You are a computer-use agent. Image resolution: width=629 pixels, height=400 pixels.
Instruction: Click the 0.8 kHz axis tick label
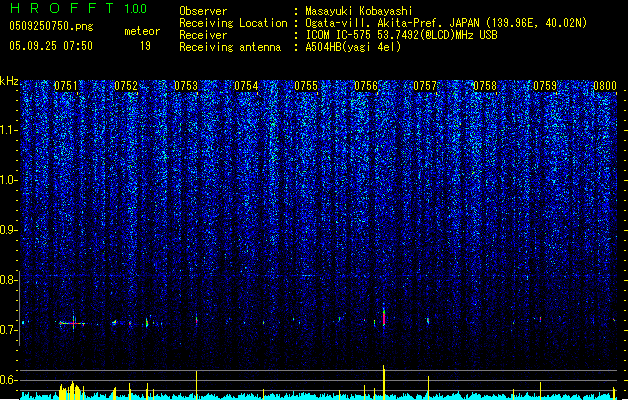(8, 280)
